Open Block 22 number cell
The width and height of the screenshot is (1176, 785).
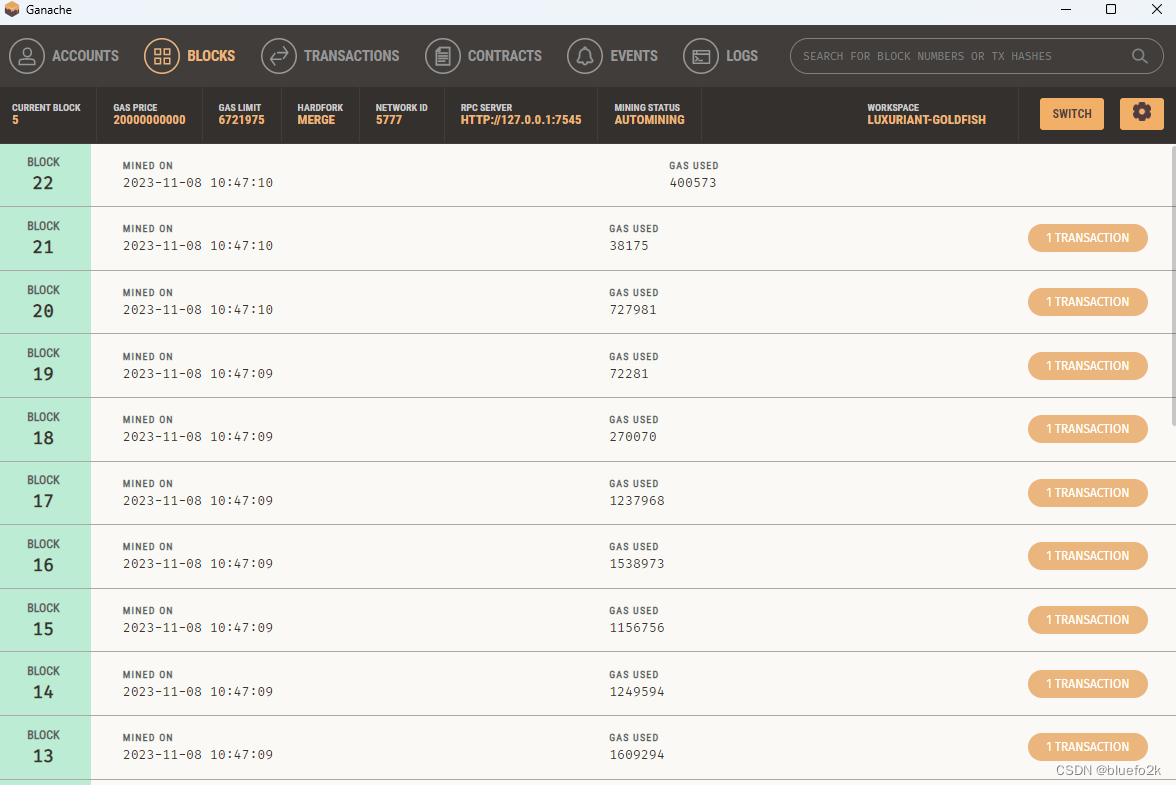click(x=45, y=175)
